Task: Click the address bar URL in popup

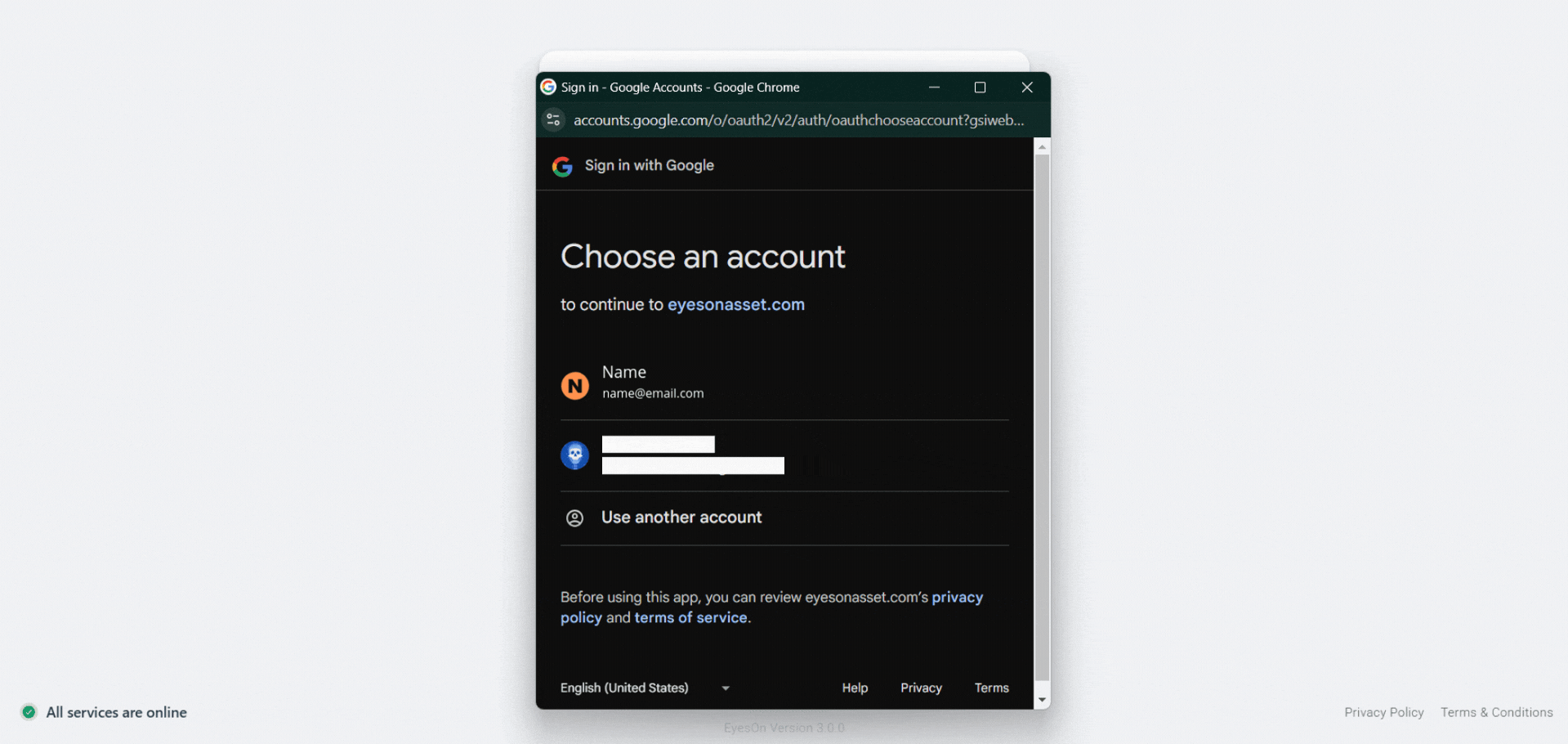Action: [x=798, y=120]
